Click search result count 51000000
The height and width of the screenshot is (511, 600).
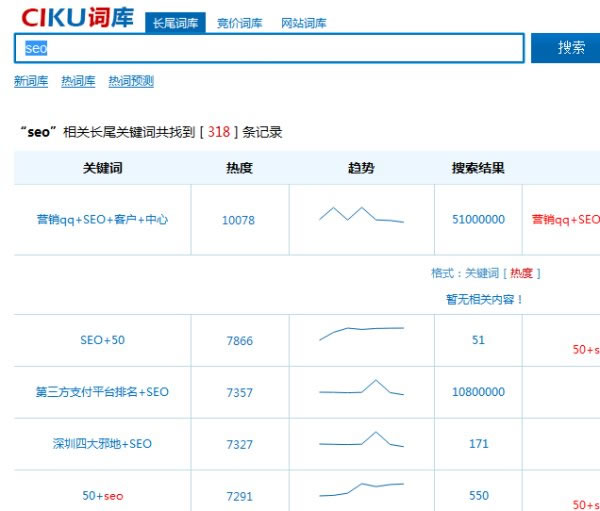(x=478, y=220)
